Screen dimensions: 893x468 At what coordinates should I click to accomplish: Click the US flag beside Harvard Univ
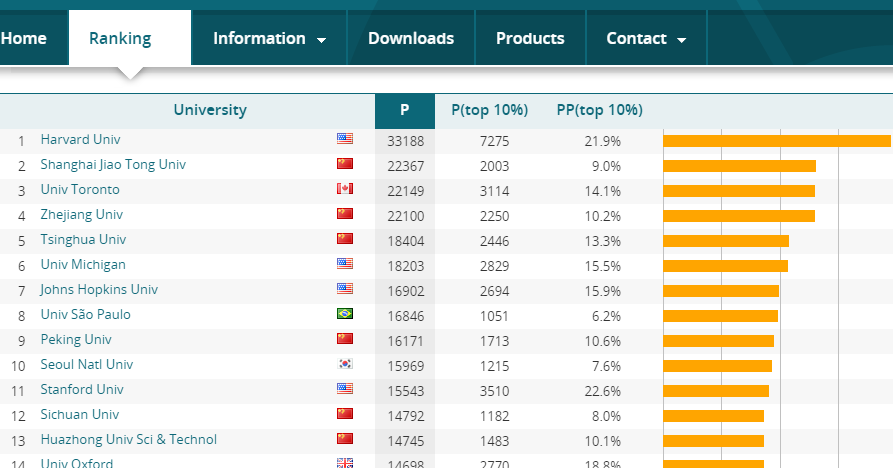click(345, 138)
